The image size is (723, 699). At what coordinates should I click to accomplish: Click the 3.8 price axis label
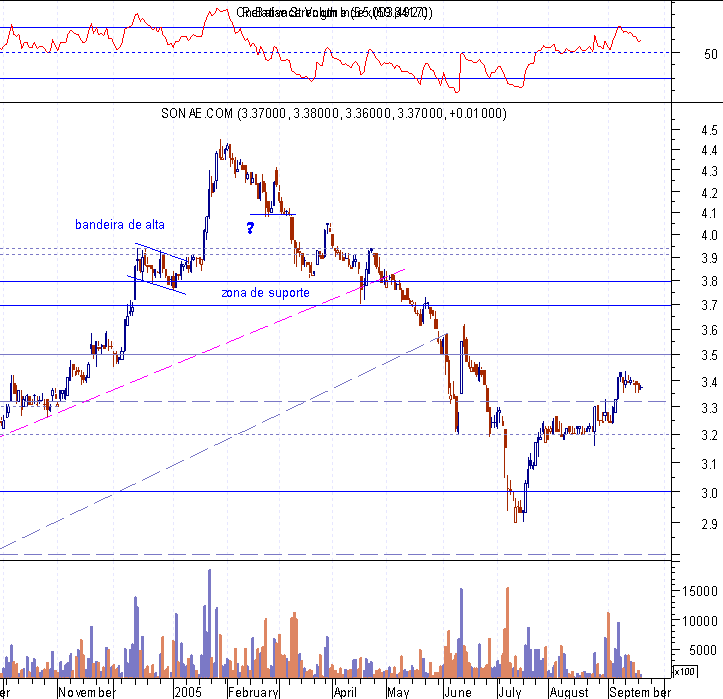709,281
